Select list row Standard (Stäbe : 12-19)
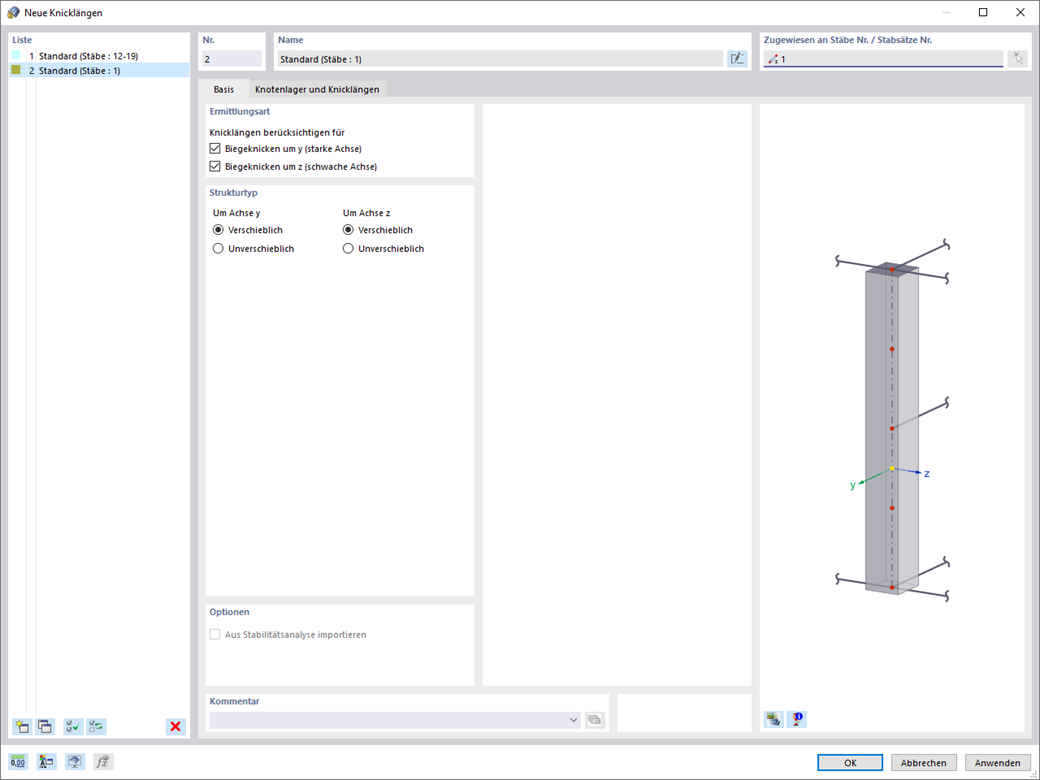The image size is (1040, 780). [99, 56]
